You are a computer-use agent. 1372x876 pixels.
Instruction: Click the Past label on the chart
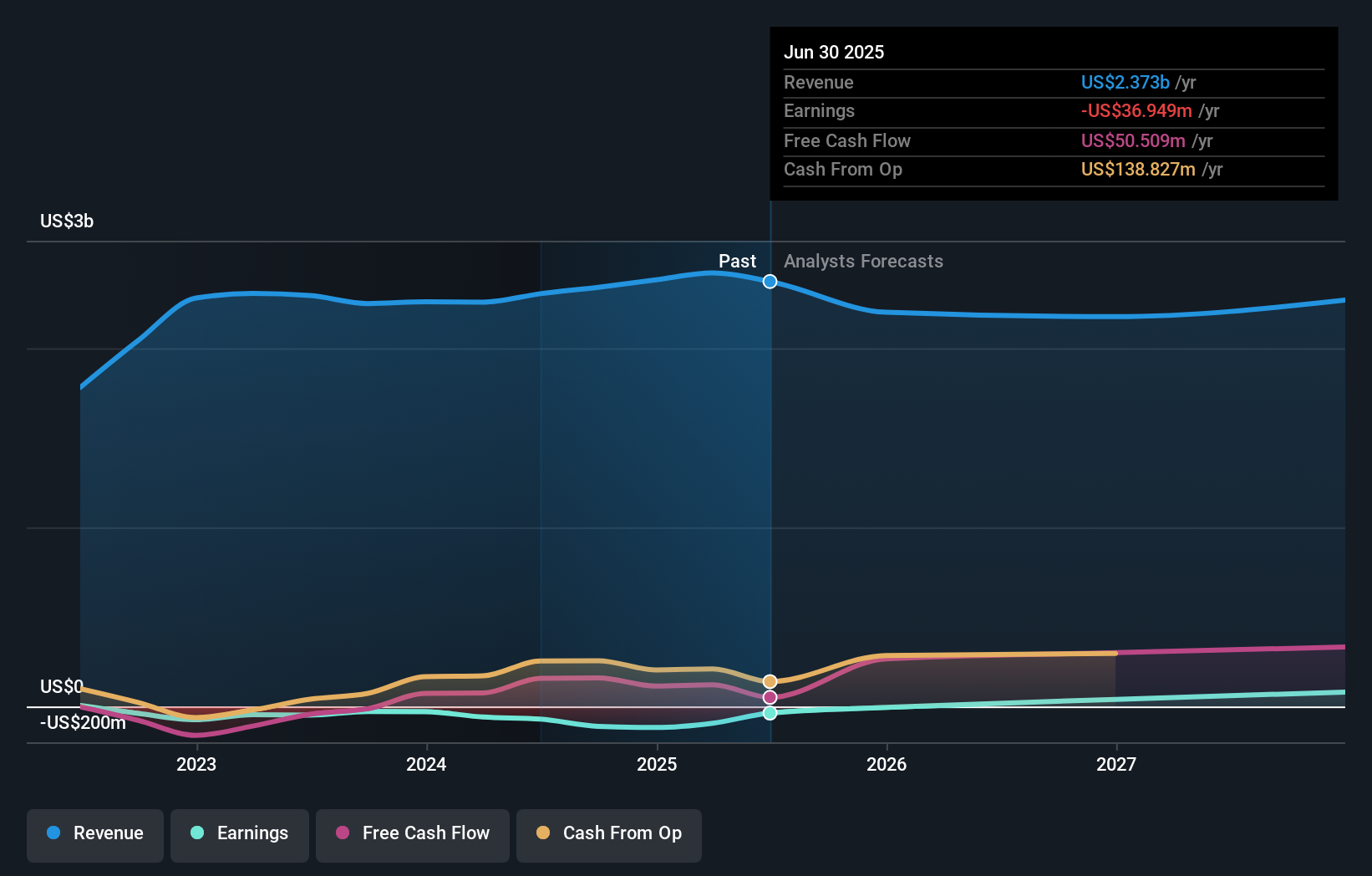(x=737, y=262)
